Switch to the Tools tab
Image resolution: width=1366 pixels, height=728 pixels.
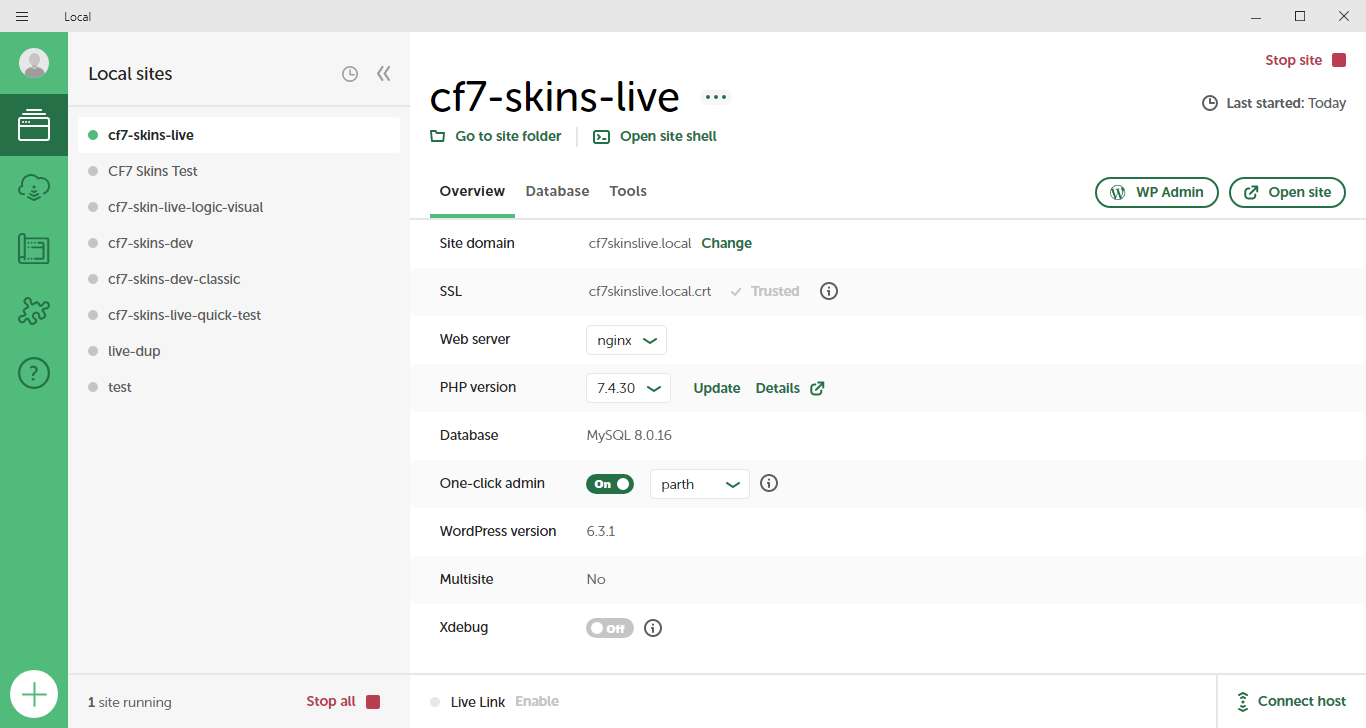[628, 191]
